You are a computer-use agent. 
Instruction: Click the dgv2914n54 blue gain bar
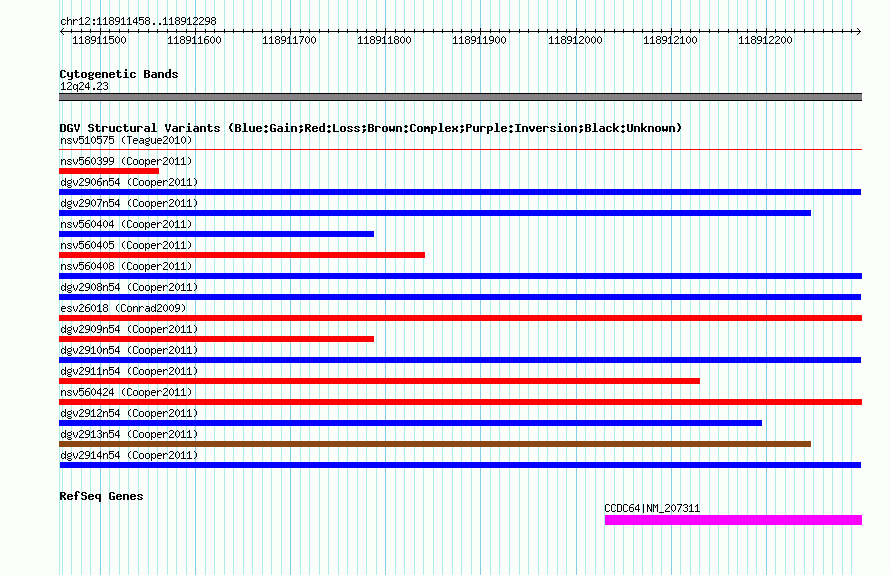pos(460,465)
